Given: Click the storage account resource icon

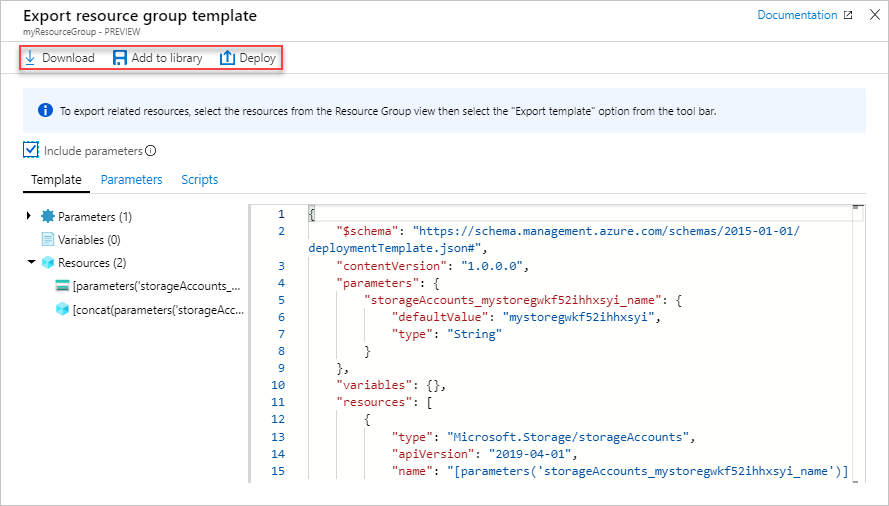Looking at the screenshot, I should point(63,286).
